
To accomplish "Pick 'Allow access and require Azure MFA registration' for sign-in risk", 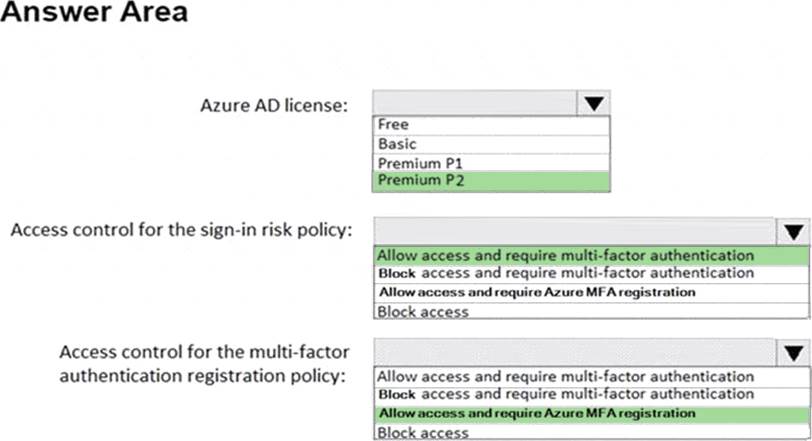I will coord(565,292).
